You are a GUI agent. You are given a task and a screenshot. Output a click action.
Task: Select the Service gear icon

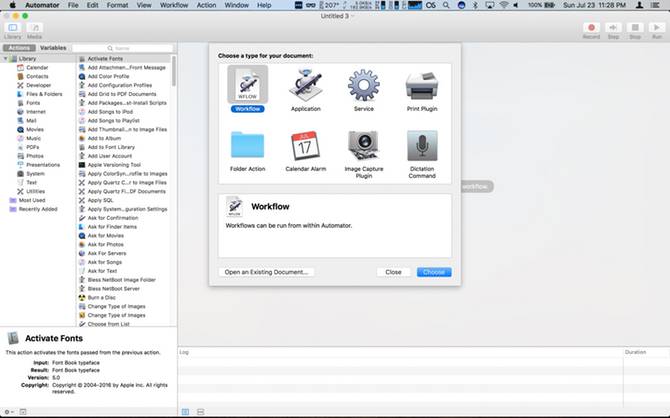[x=364, y=85]
